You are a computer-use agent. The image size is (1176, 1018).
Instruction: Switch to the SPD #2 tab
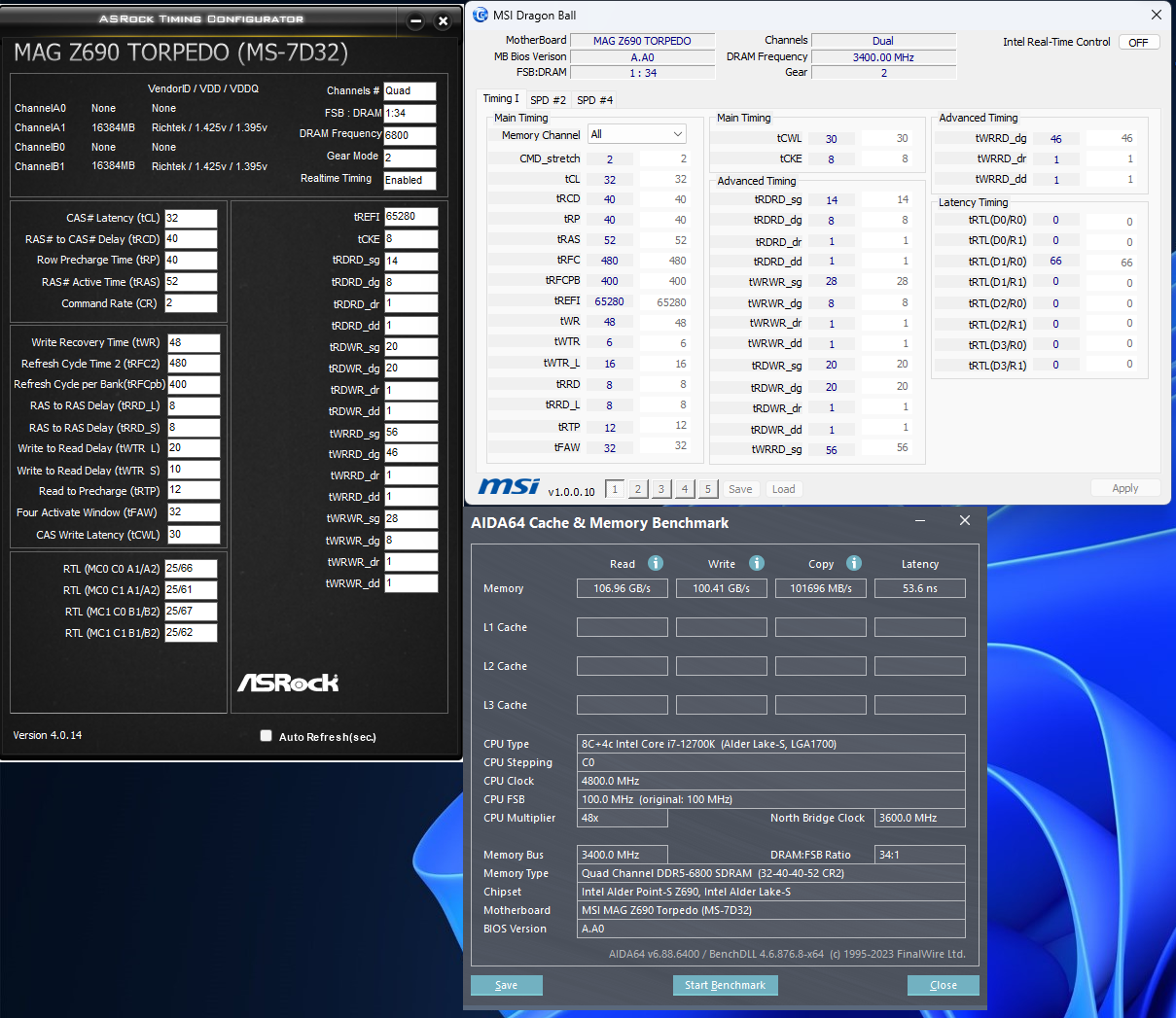[x=548, y=100]
